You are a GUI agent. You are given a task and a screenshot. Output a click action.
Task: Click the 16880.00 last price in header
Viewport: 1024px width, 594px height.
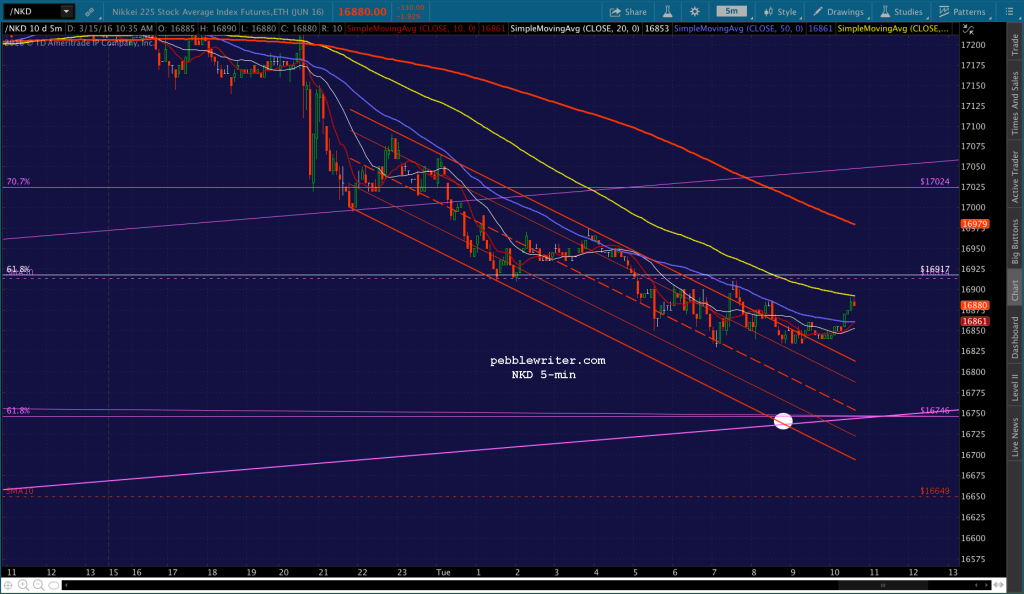(x=362, y=12)
